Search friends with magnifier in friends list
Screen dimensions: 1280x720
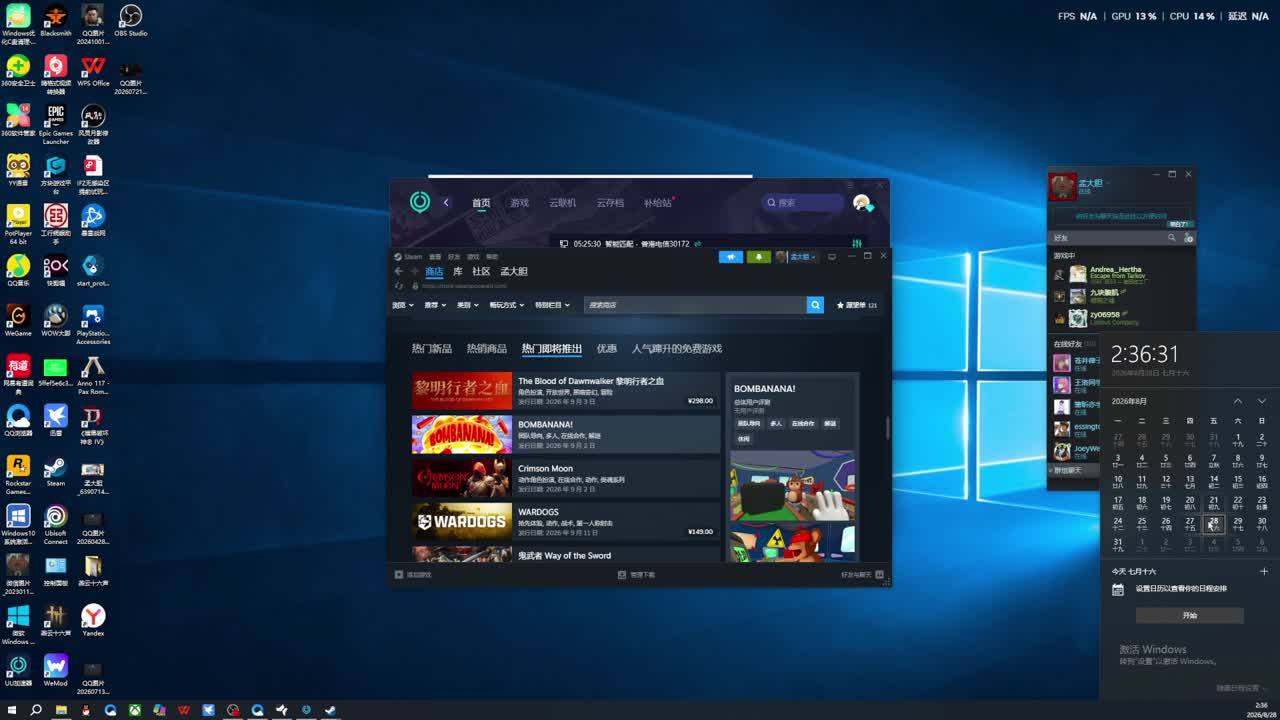point(1172,238)
